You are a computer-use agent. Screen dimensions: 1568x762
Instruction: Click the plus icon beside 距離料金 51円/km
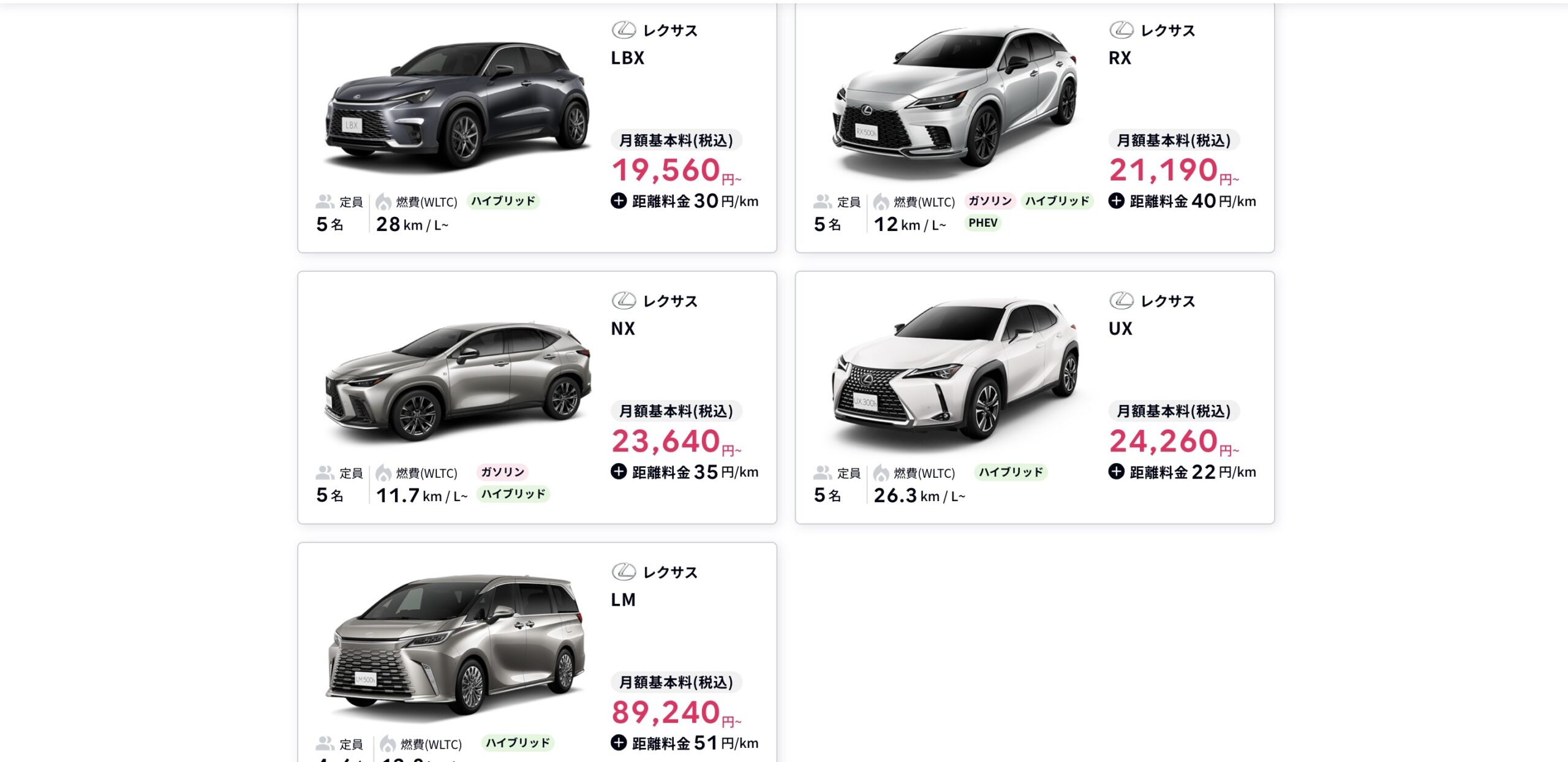(x=619, y=742)
